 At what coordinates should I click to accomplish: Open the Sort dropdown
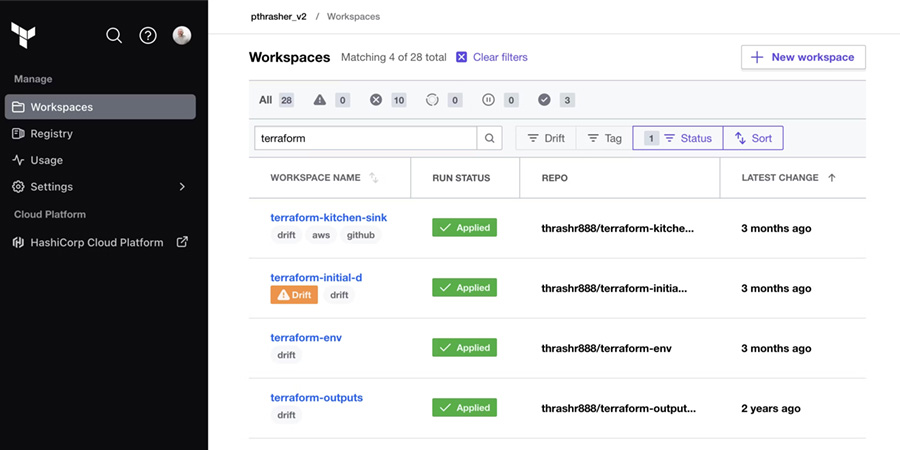753,138
